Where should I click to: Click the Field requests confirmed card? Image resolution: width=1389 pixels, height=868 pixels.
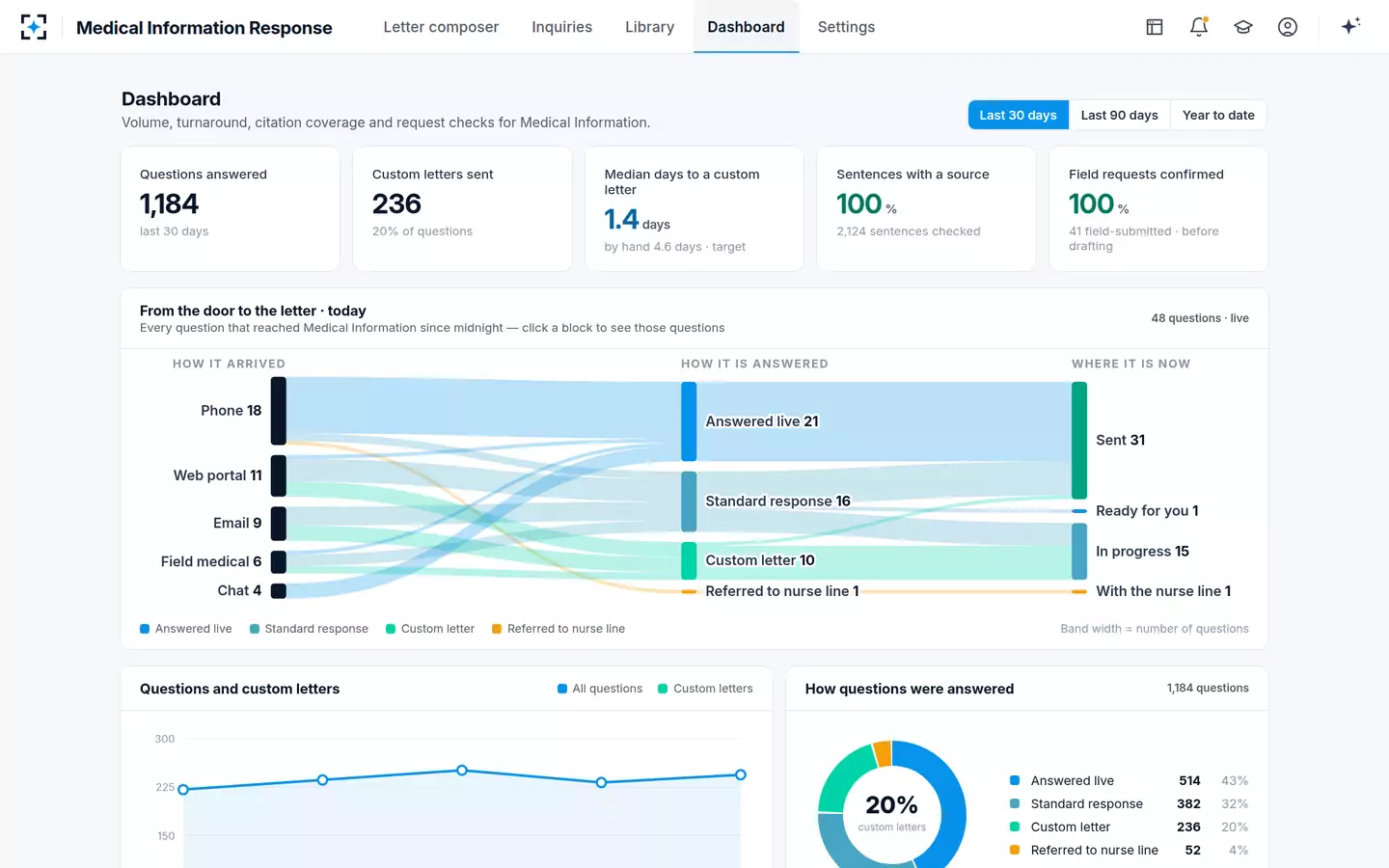[1158, 208]
